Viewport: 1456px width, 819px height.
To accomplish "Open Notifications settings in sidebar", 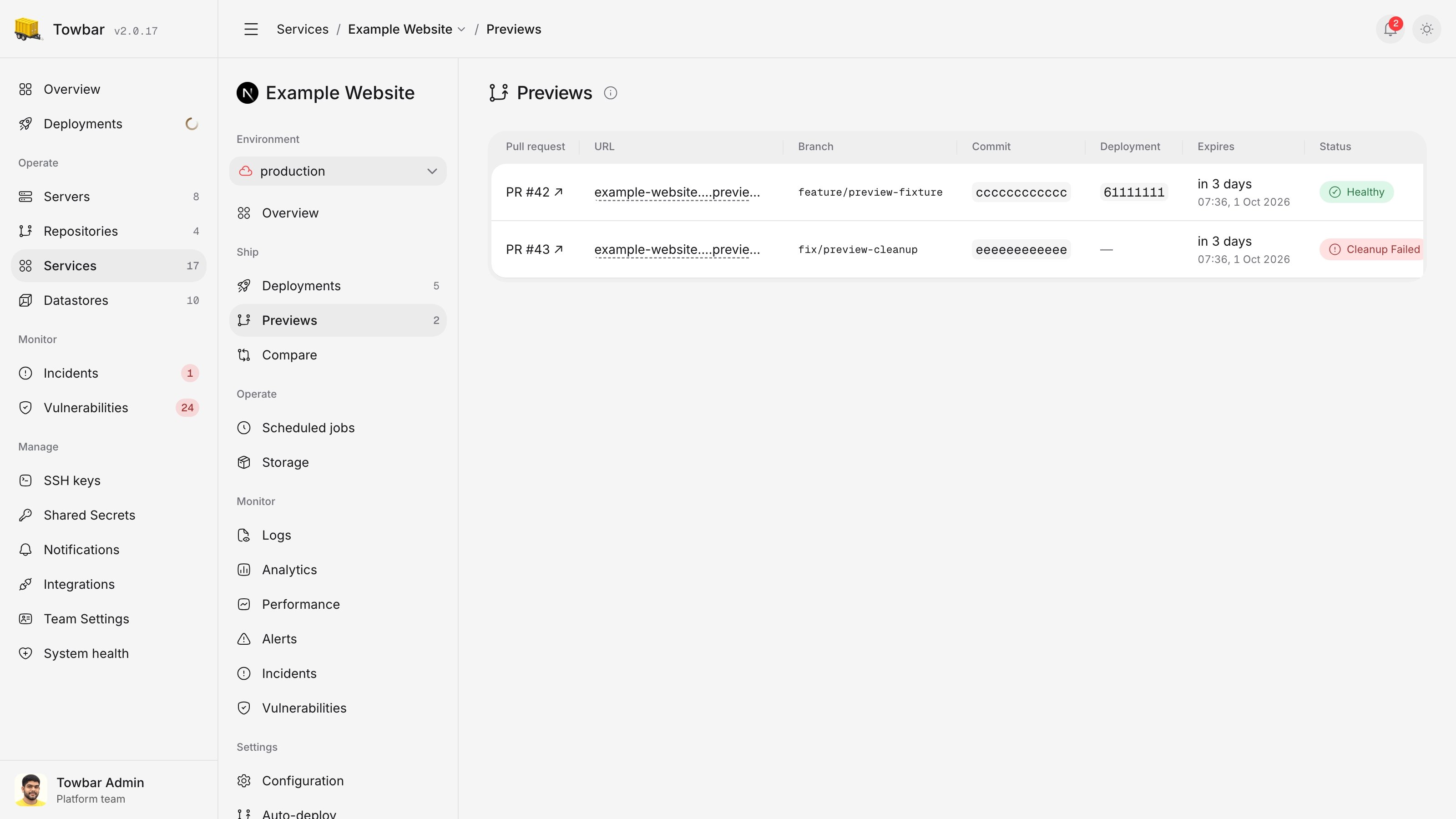I will click(x=109, y=549).
